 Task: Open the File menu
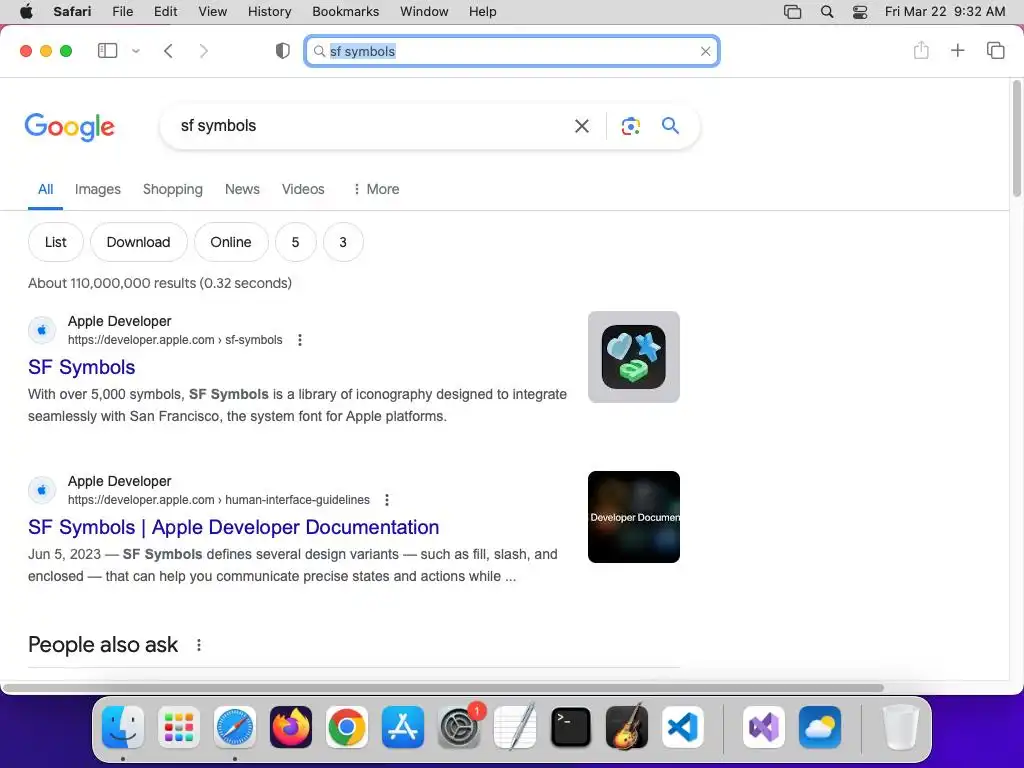[x=122, y=12]
